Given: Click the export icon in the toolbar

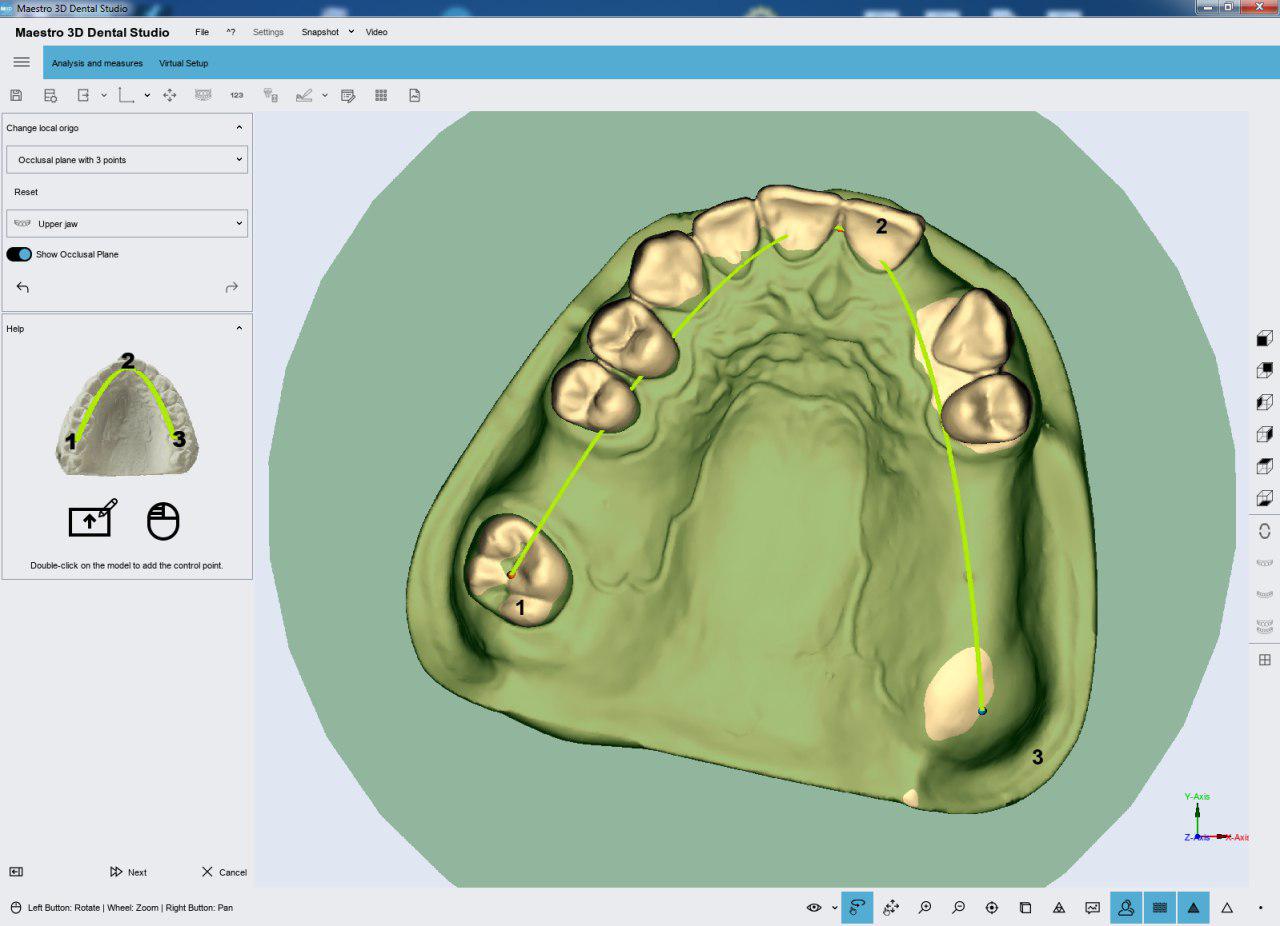Looking at the screenshot, I should 84,95.
